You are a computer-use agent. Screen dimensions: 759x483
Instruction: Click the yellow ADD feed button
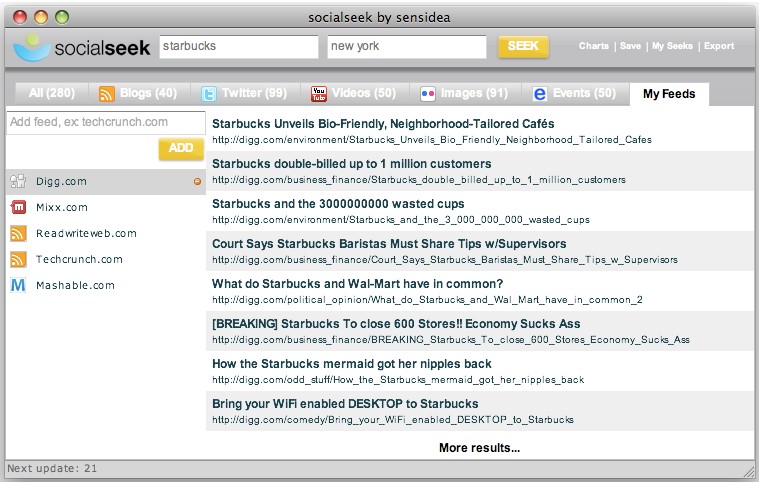[x=181, y=148]
